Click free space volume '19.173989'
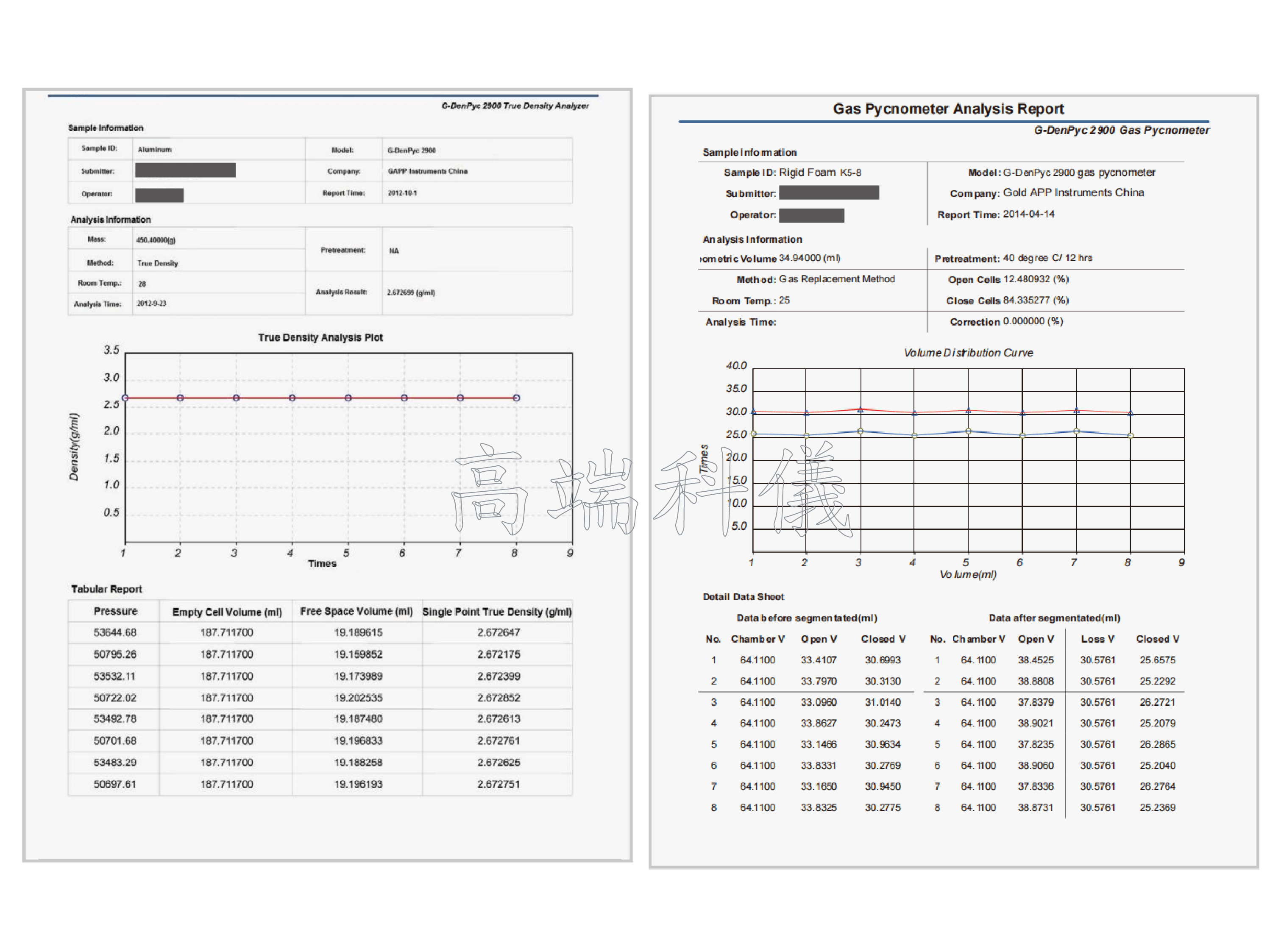Image resolution: width=1270 pixels, height=952 pixels. 358,676
